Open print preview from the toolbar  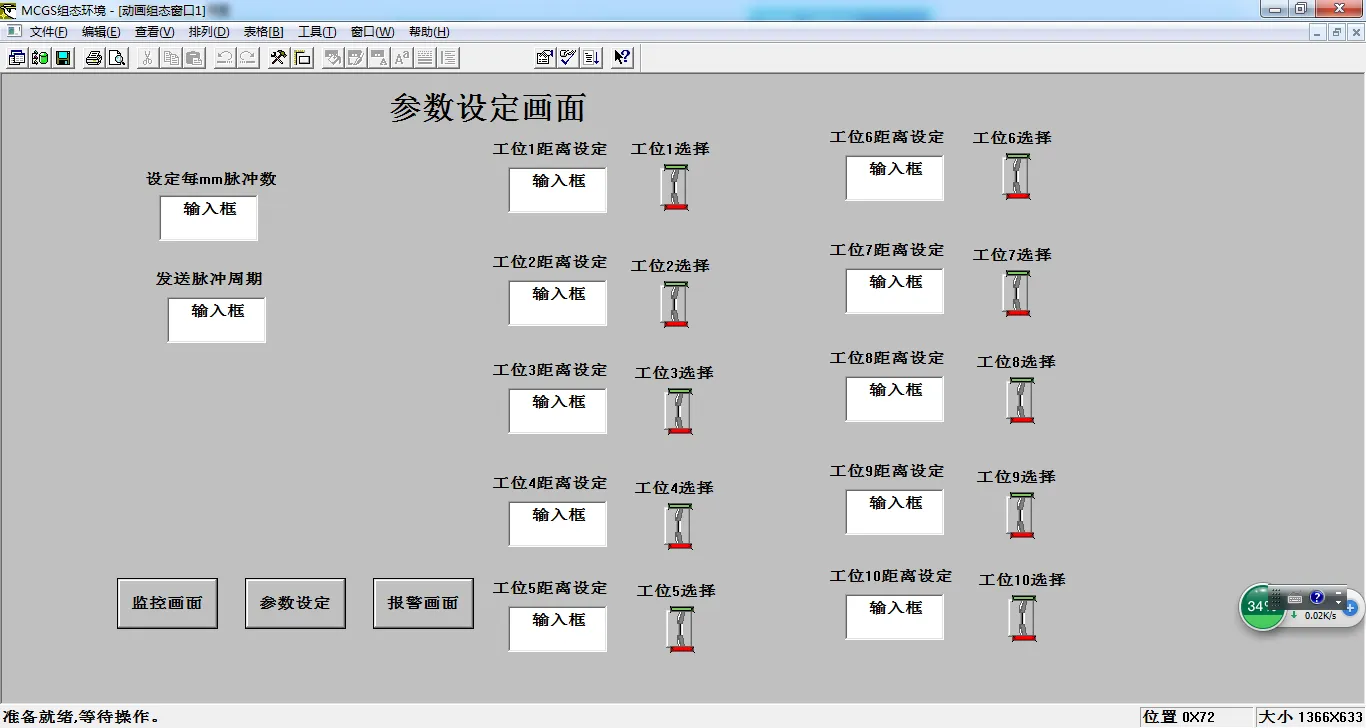[116, 57]
